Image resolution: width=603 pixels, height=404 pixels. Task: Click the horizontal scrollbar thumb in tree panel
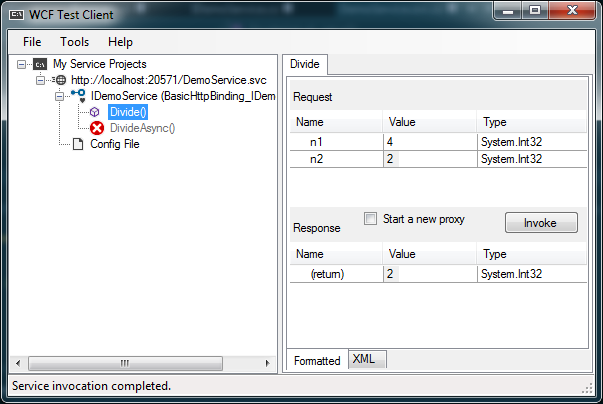point(125,363)
